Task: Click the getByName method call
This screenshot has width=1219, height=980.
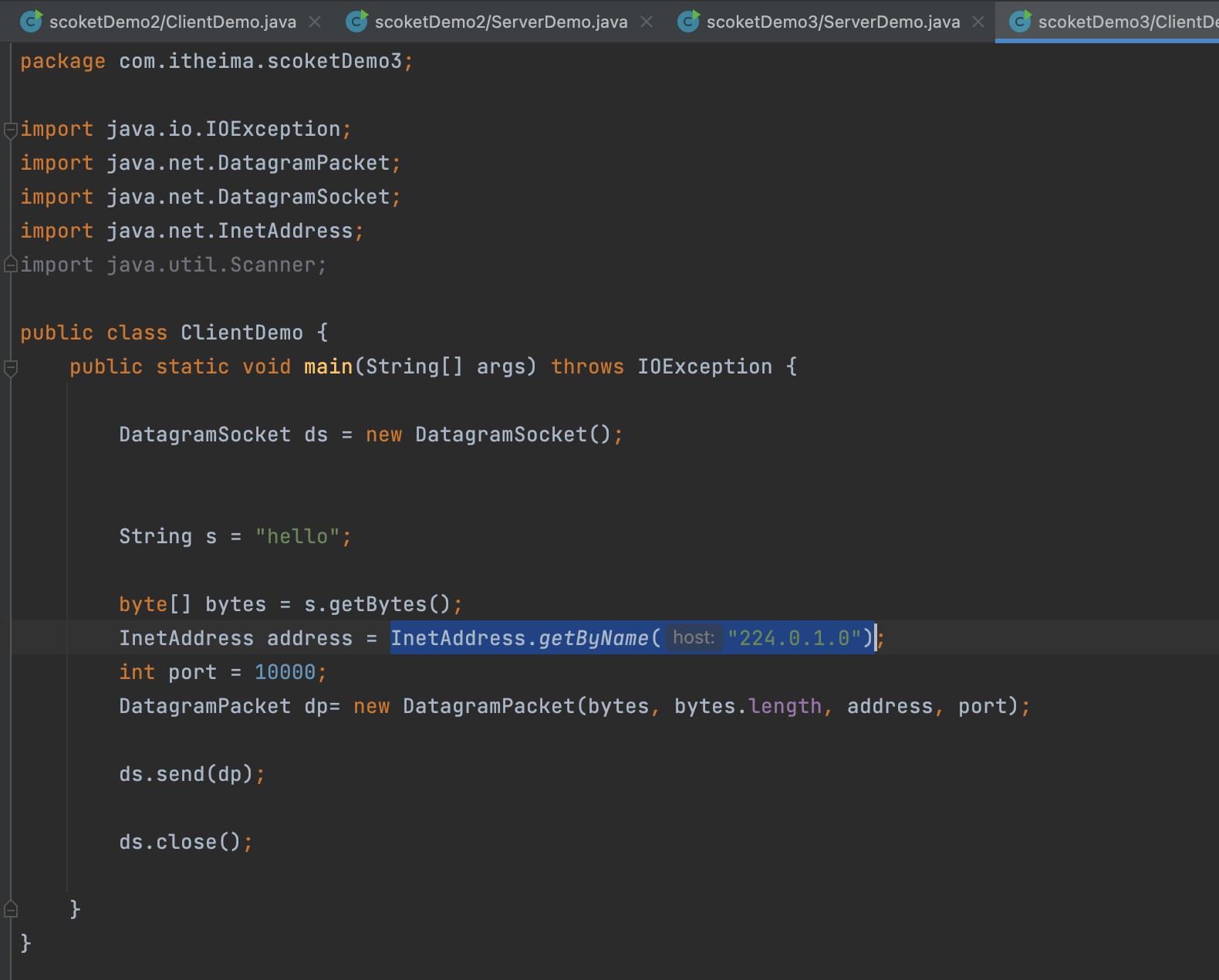Action: coord(593,638)
